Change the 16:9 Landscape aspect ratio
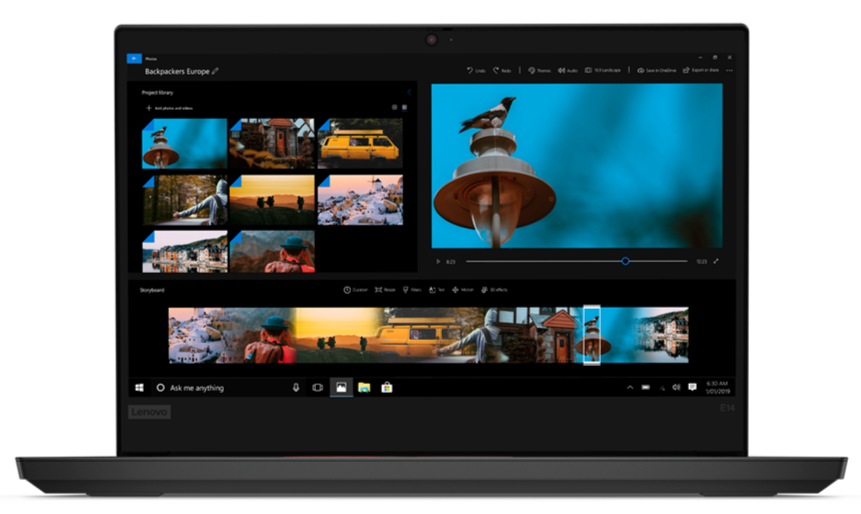Image resolution: width=861 pixels, height=514 pixels. tap(603, 70)
